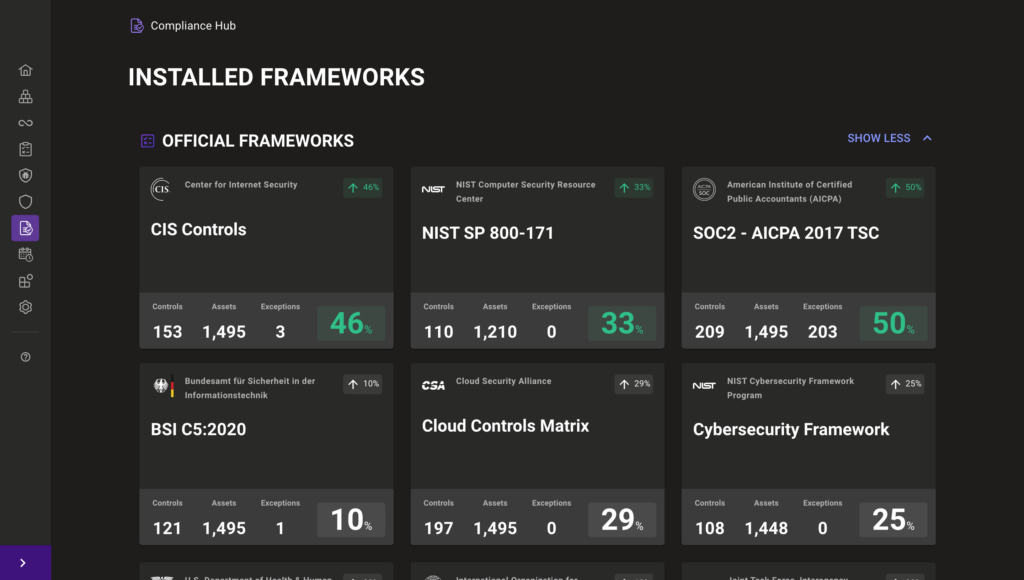Click the large 33% score on NIST SP 800-171

click(x=622, y=323)
